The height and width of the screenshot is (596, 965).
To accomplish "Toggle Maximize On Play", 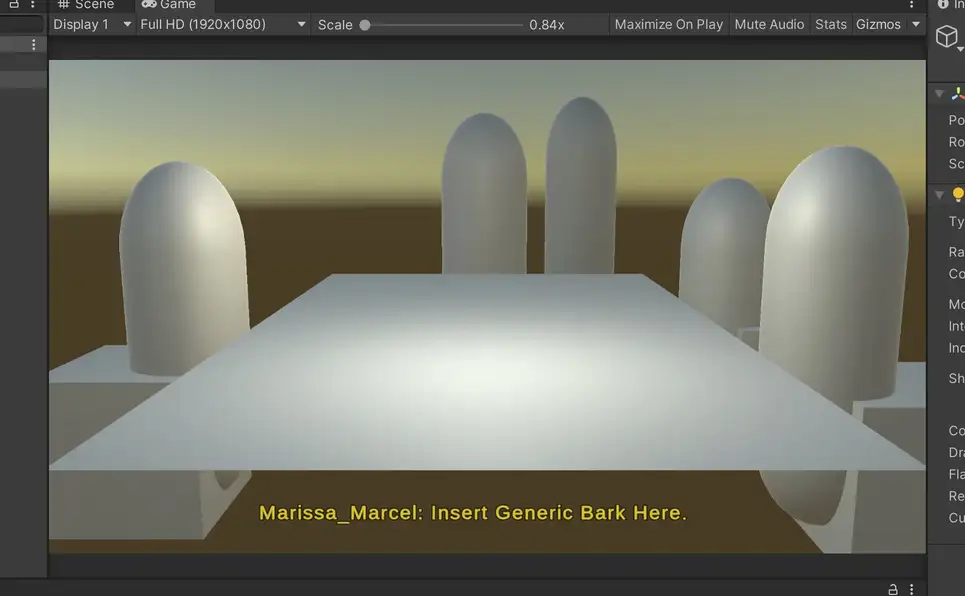I will 668,24.
